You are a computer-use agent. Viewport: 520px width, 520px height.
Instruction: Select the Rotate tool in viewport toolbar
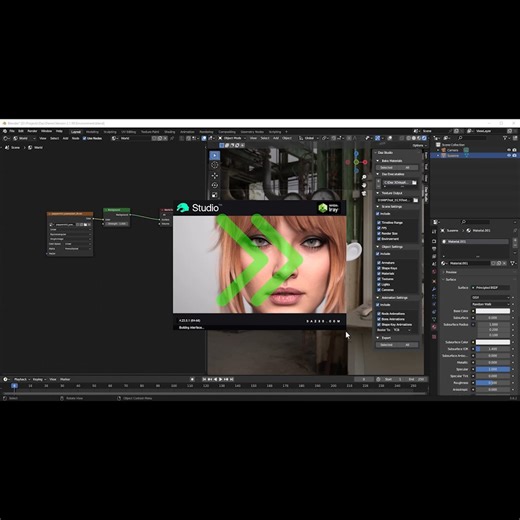[x=215, y=185]
